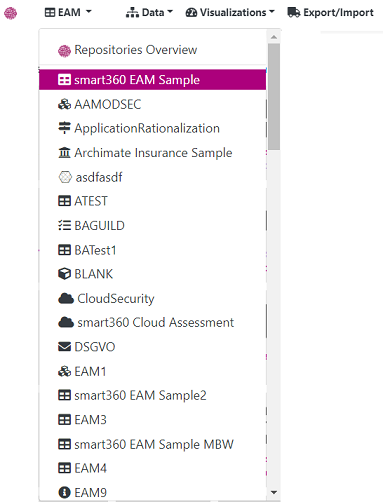Click the smart360 logo icon in navbar
383x502 pixels.
10,13
